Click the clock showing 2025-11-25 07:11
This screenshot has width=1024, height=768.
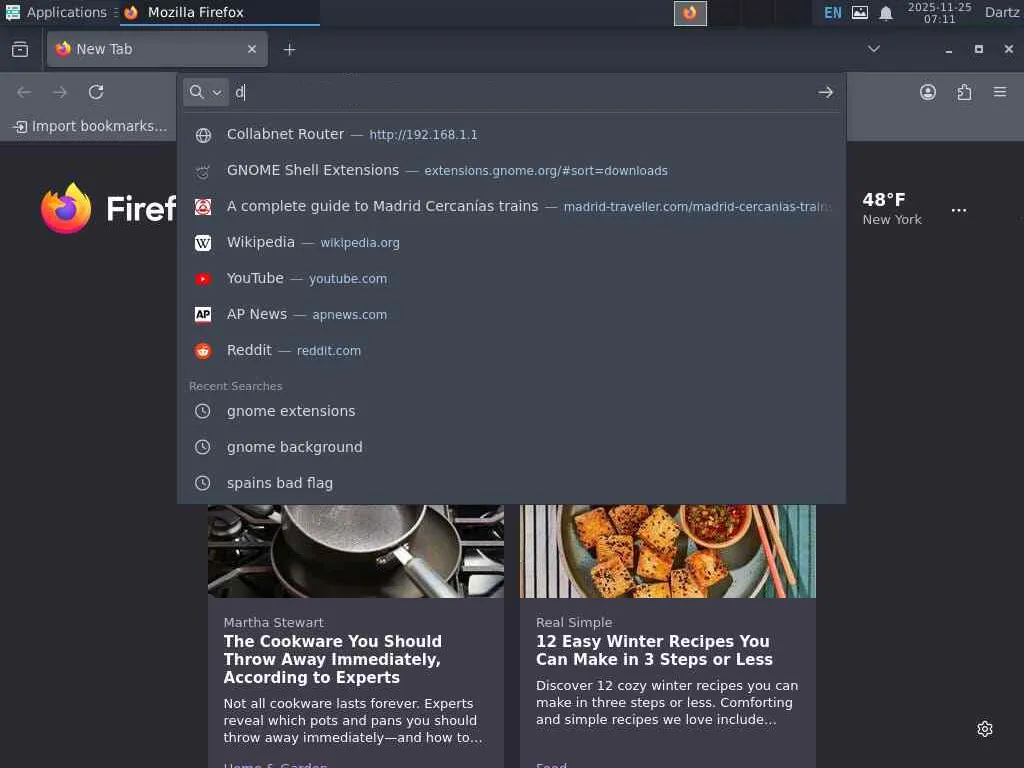point(939,12)
